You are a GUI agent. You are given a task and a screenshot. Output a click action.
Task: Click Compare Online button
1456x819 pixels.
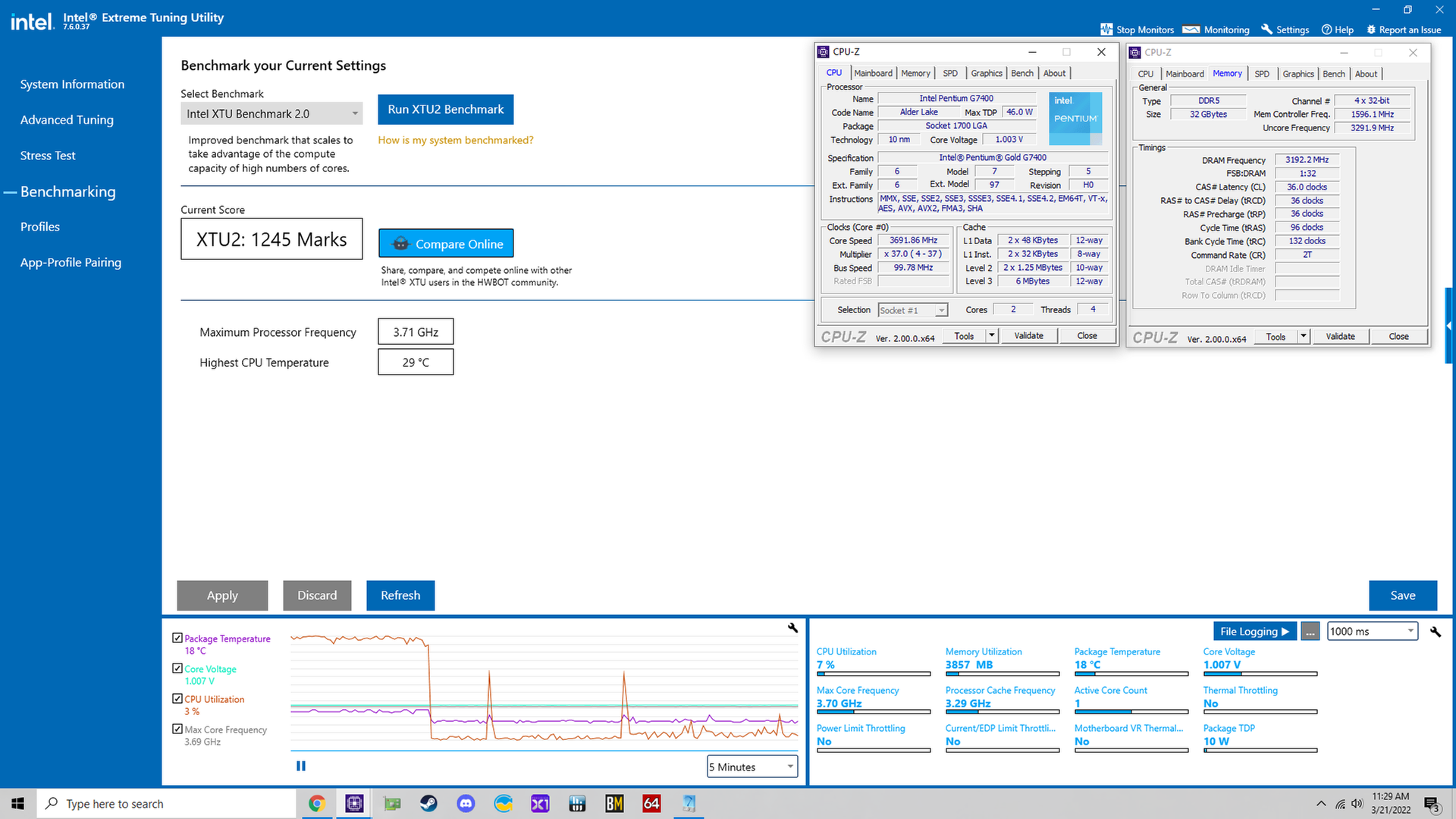[446, 244]
